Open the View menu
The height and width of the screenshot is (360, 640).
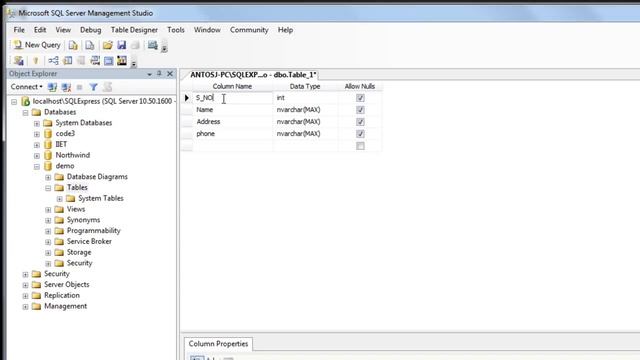63,30
